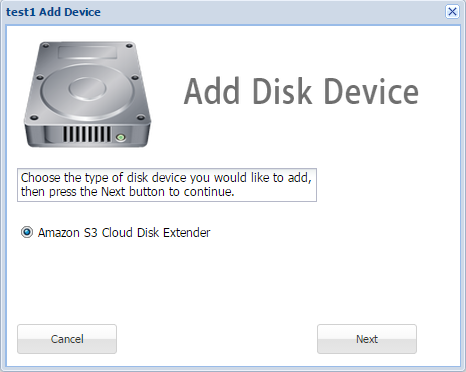Image resolution: width=466 pixels, height=372 pixels.
Task: Click the word Add in the large heading
Action: point(212,91)
